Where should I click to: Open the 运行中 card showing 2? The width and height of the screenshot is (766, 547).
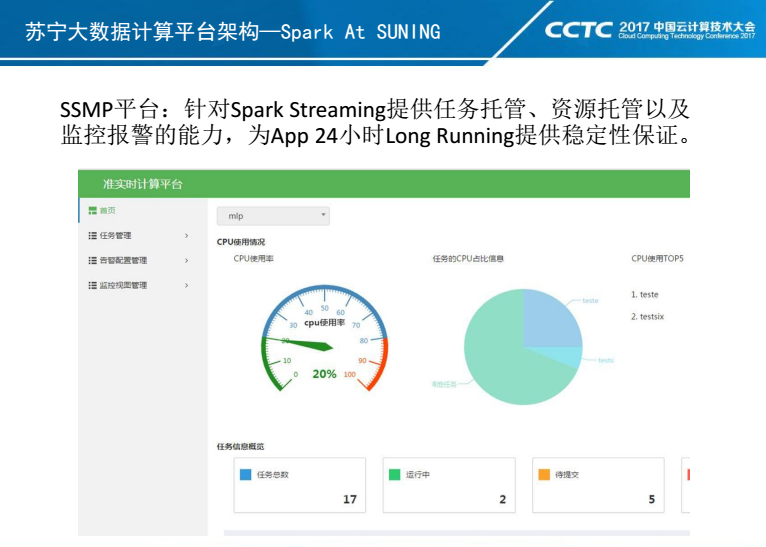[x=449, y=485]
